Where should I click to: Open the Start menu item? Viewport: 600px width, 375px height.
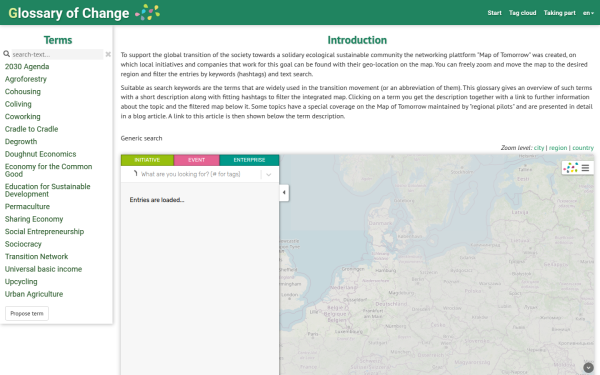494,13
